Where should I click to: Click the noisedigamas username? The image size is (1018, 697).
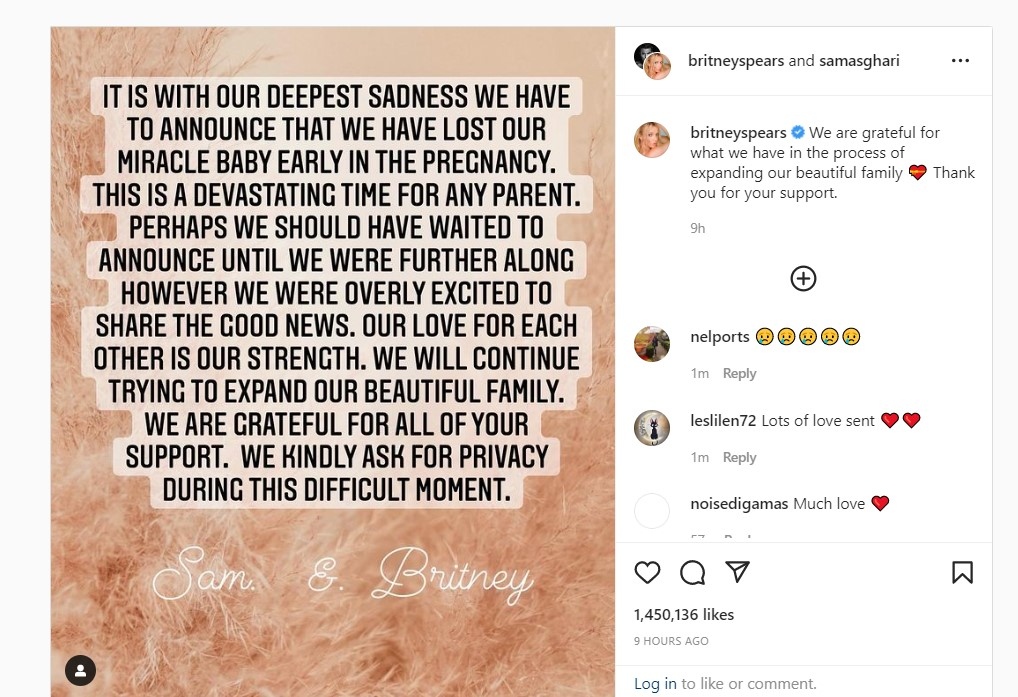pos(739,504)
